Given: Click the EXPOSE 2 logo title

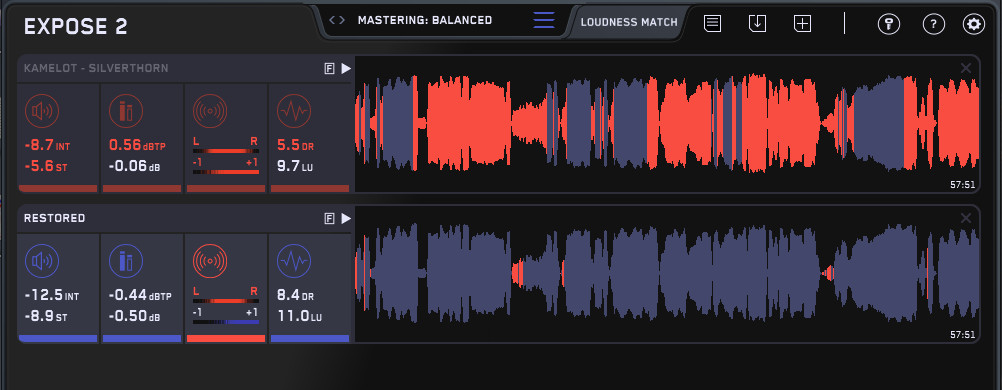Looking at the screenshot, I should click(x=75, y=27).
